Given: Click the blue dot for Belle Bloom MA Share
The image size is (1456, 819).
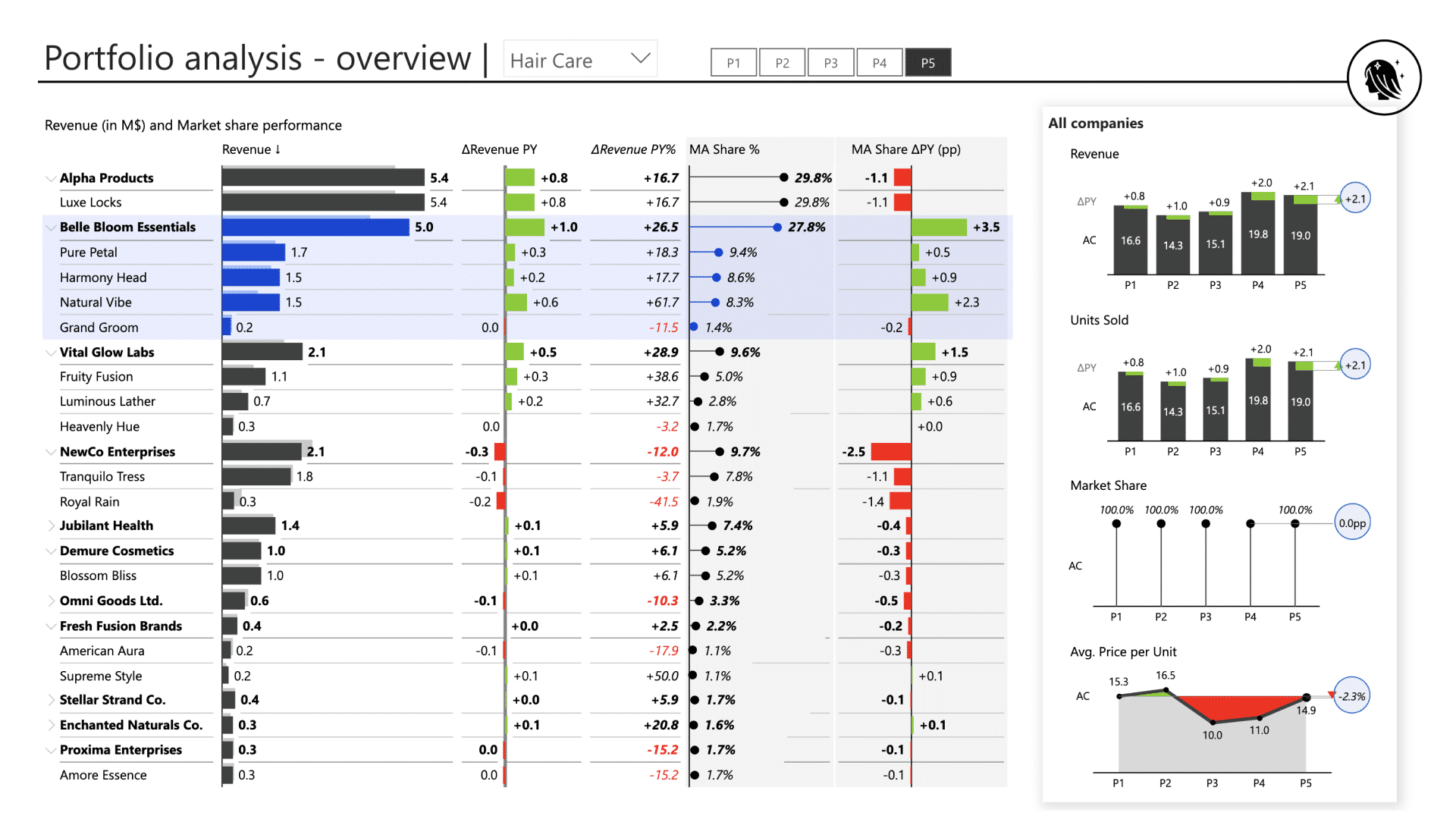Looking at the screenshot, I should (777, 227).
